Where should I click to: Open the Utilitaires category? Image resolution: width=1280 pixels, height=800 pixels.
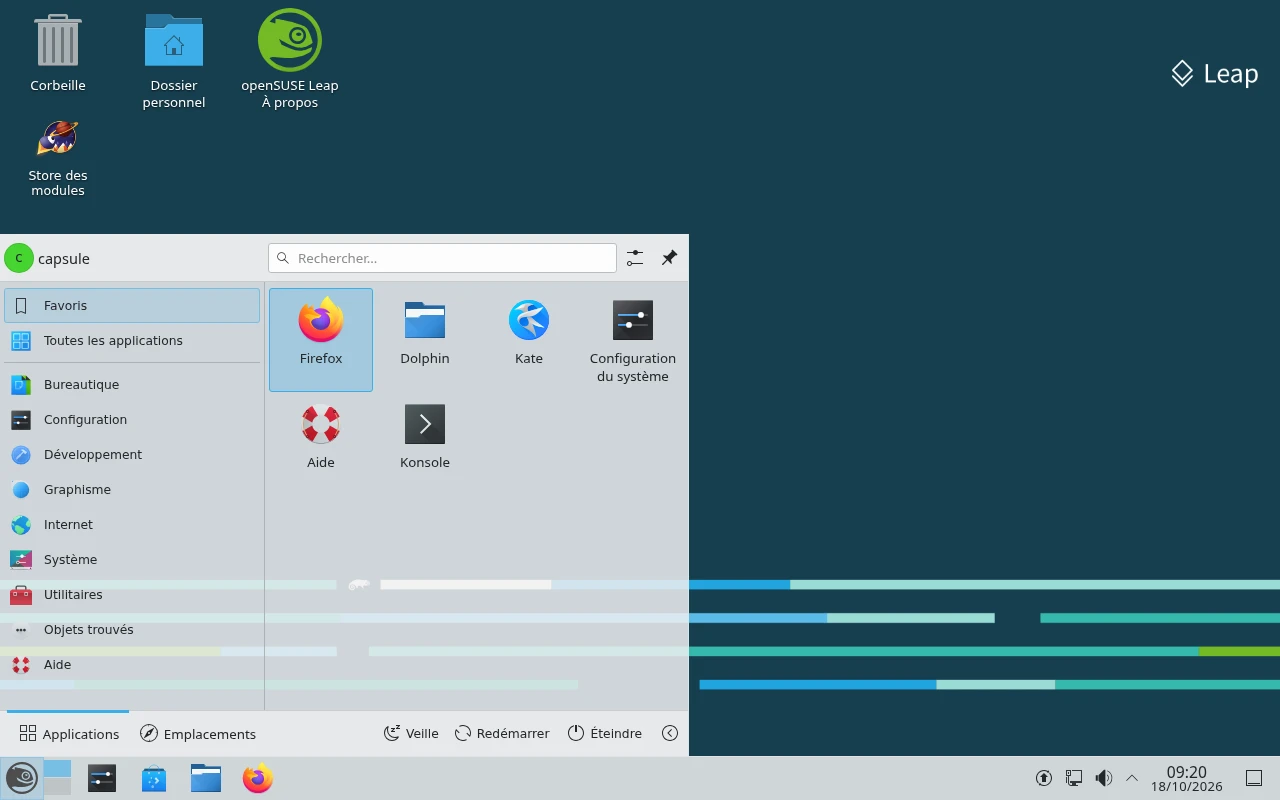pyautogui.click(x=132, y=595)
